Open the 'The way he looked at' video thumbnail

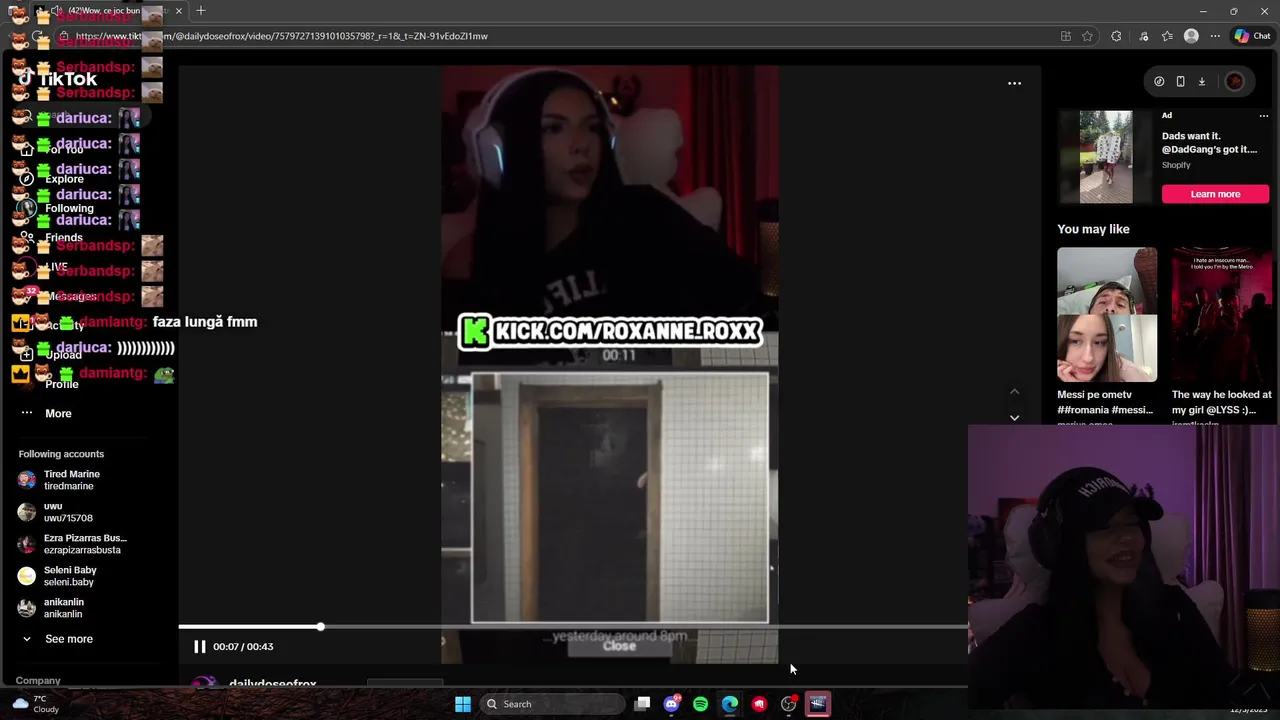(1222, 315)
